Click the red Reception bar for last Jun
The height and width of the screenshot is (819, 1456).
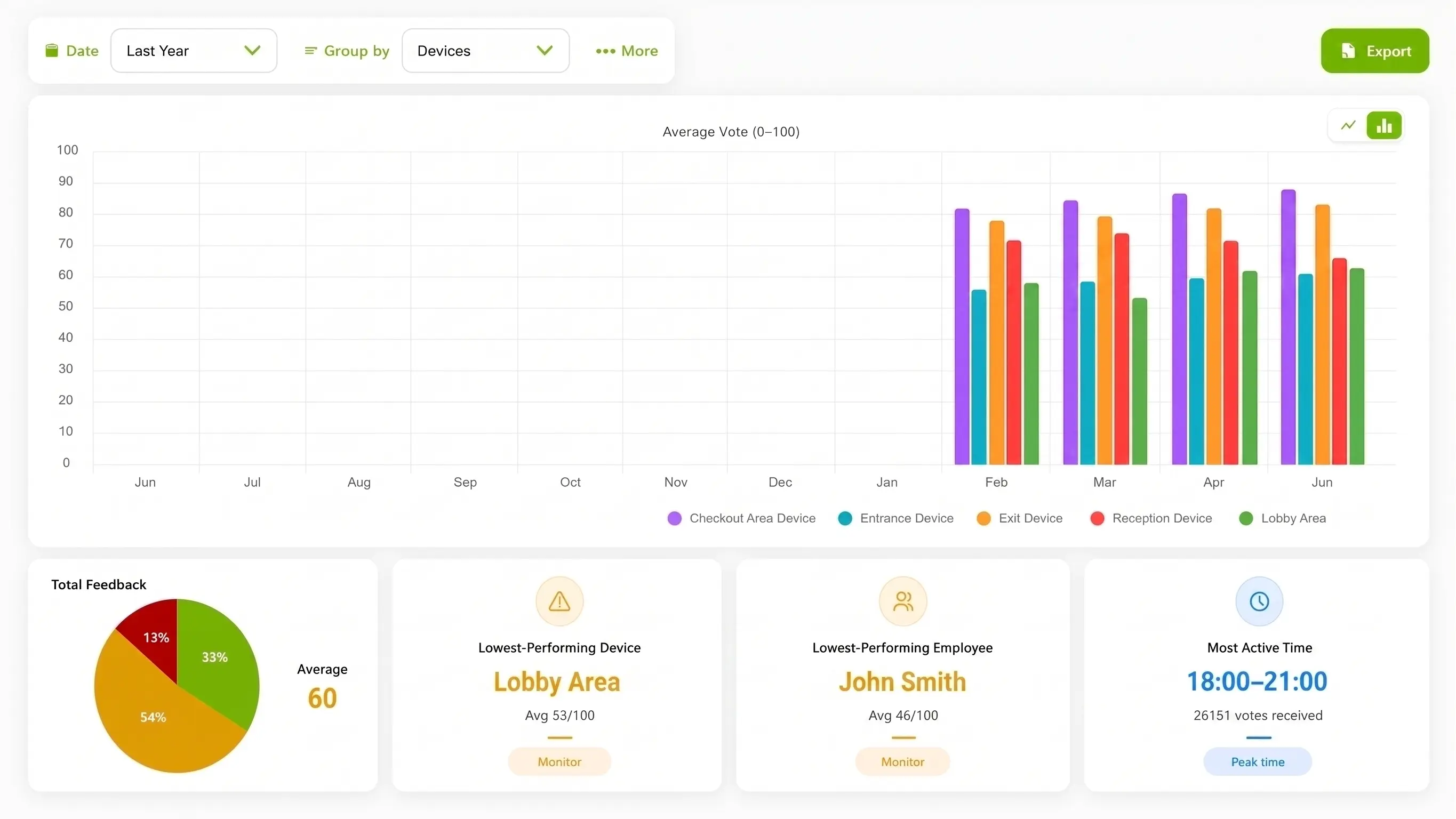click(1340, 362)
